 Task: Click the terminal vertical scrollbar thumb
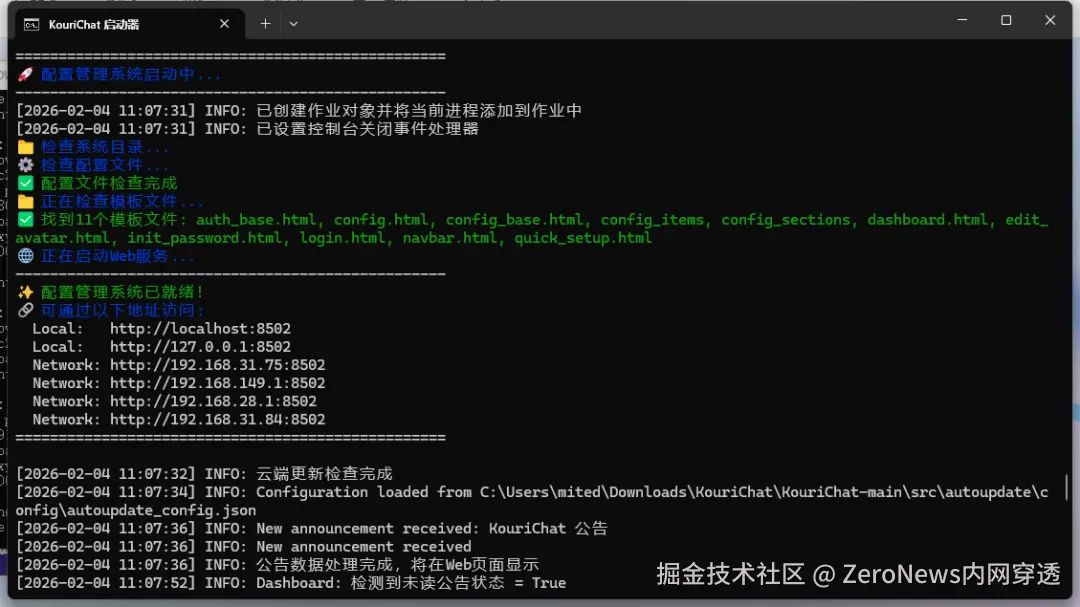pos(1066,487)
